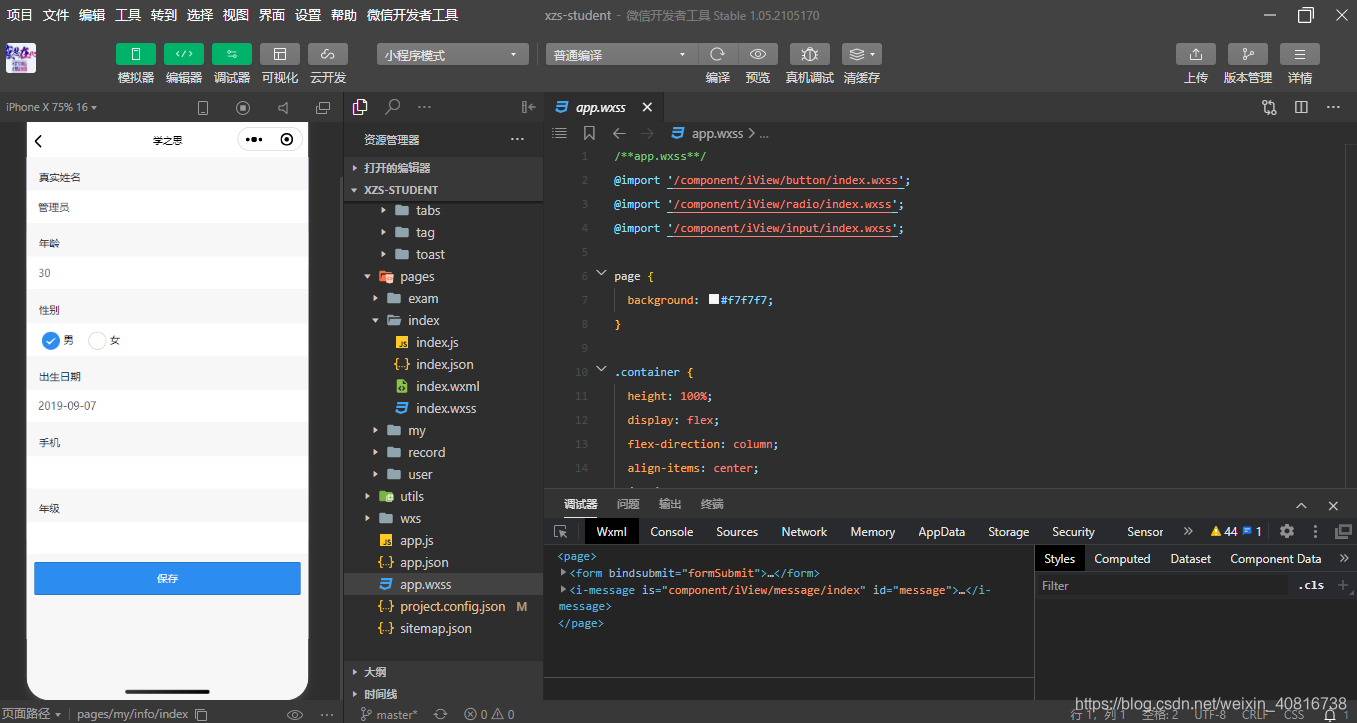
Task: Click the 手机 input field
Action: pyautogui.click(x=167, y=472)
